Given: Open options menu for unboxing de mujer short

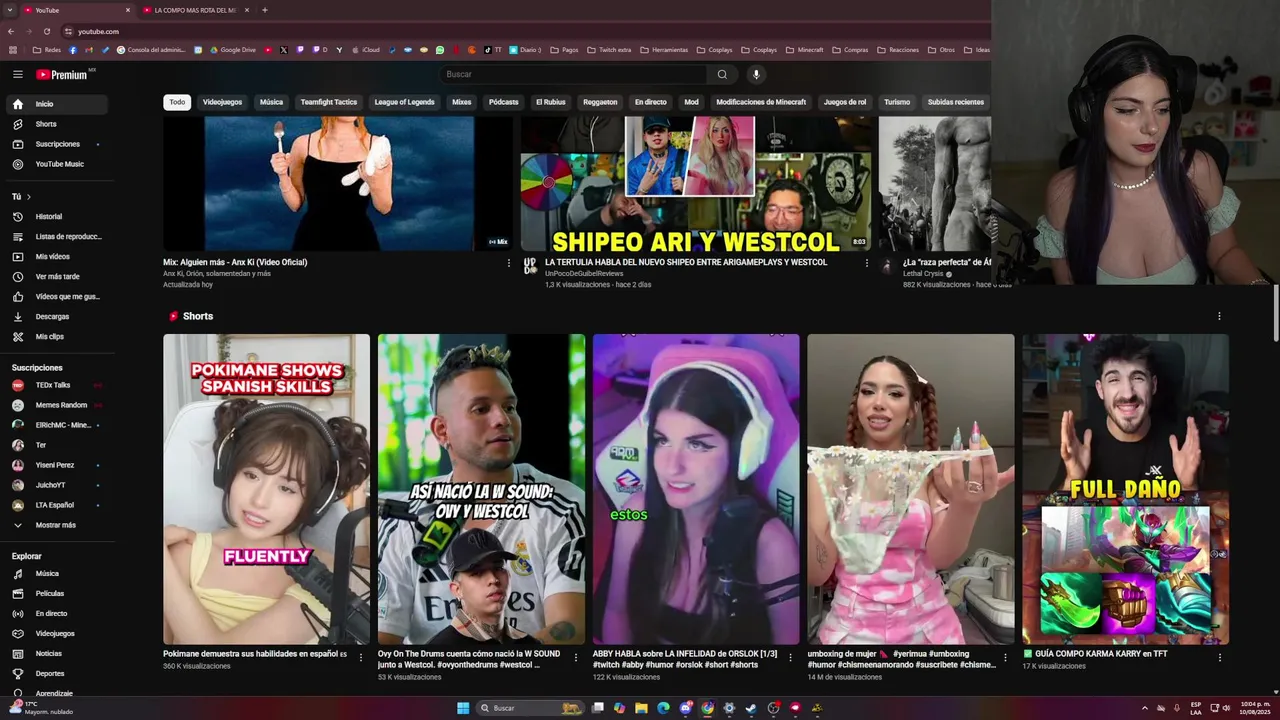Looking at the screenshot, I should click(x=1005, y=657).
